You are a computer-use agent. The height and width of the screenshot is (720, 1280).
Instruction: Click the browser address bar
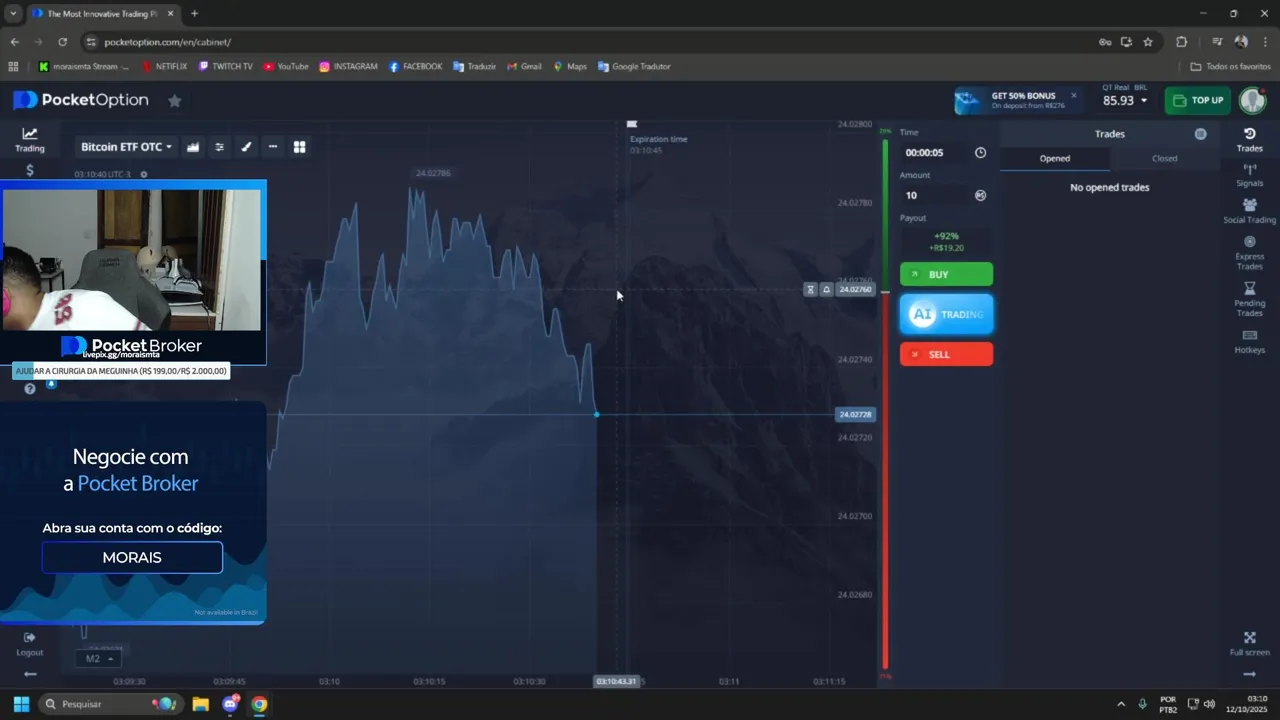[x=590, y=42]
